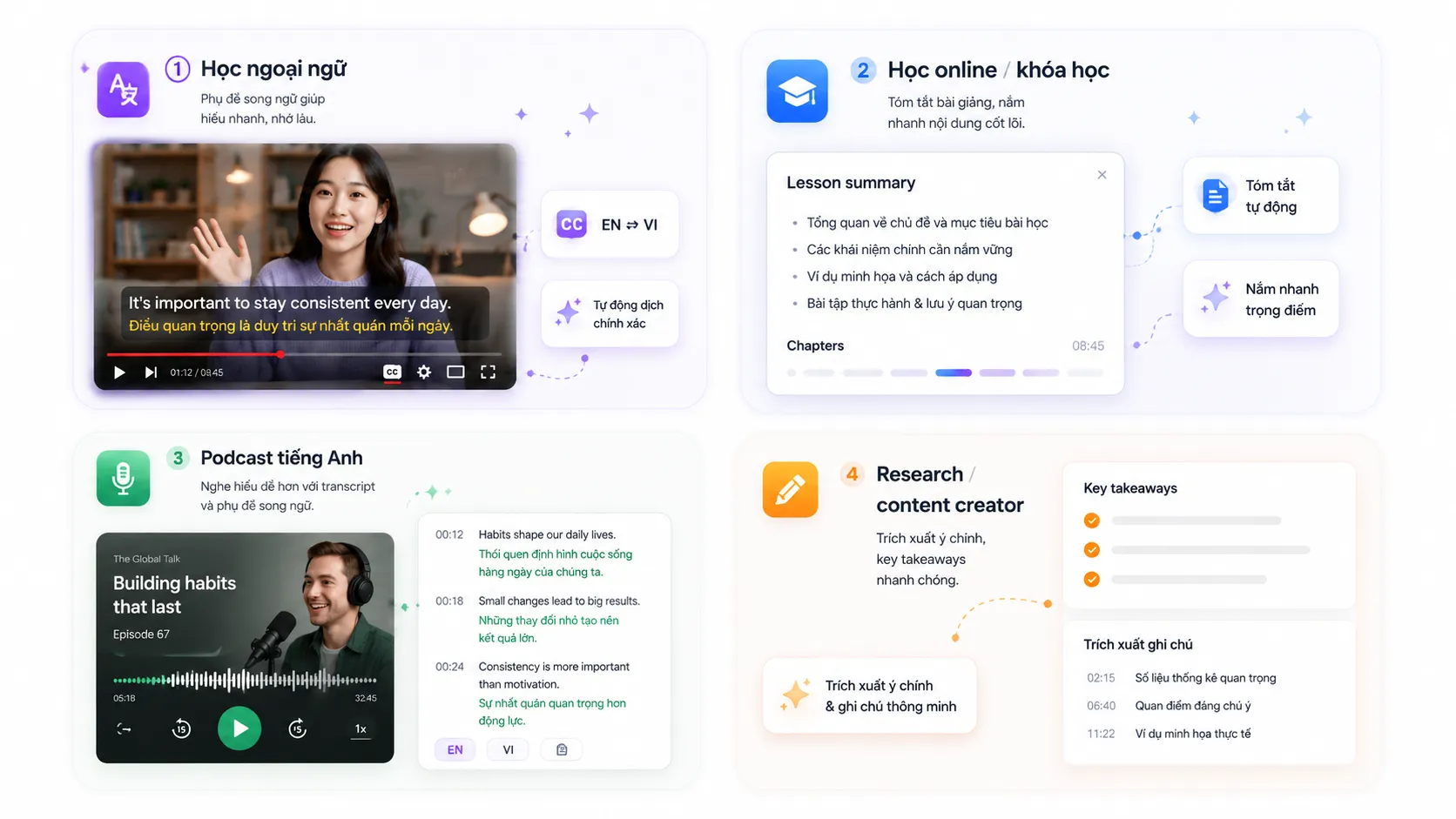Screen dimensions: 1456x819
Task: Click the purple language translation icon
Action: click(x=123, y=90)
